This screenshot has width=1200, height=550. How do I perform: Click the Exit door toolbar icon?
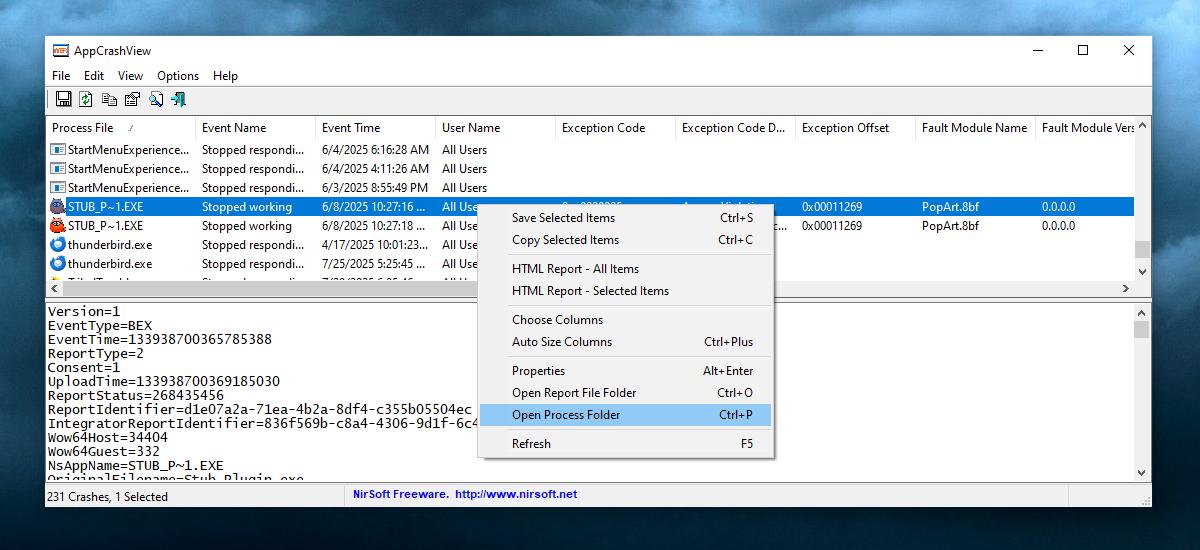tap(179, 99)
